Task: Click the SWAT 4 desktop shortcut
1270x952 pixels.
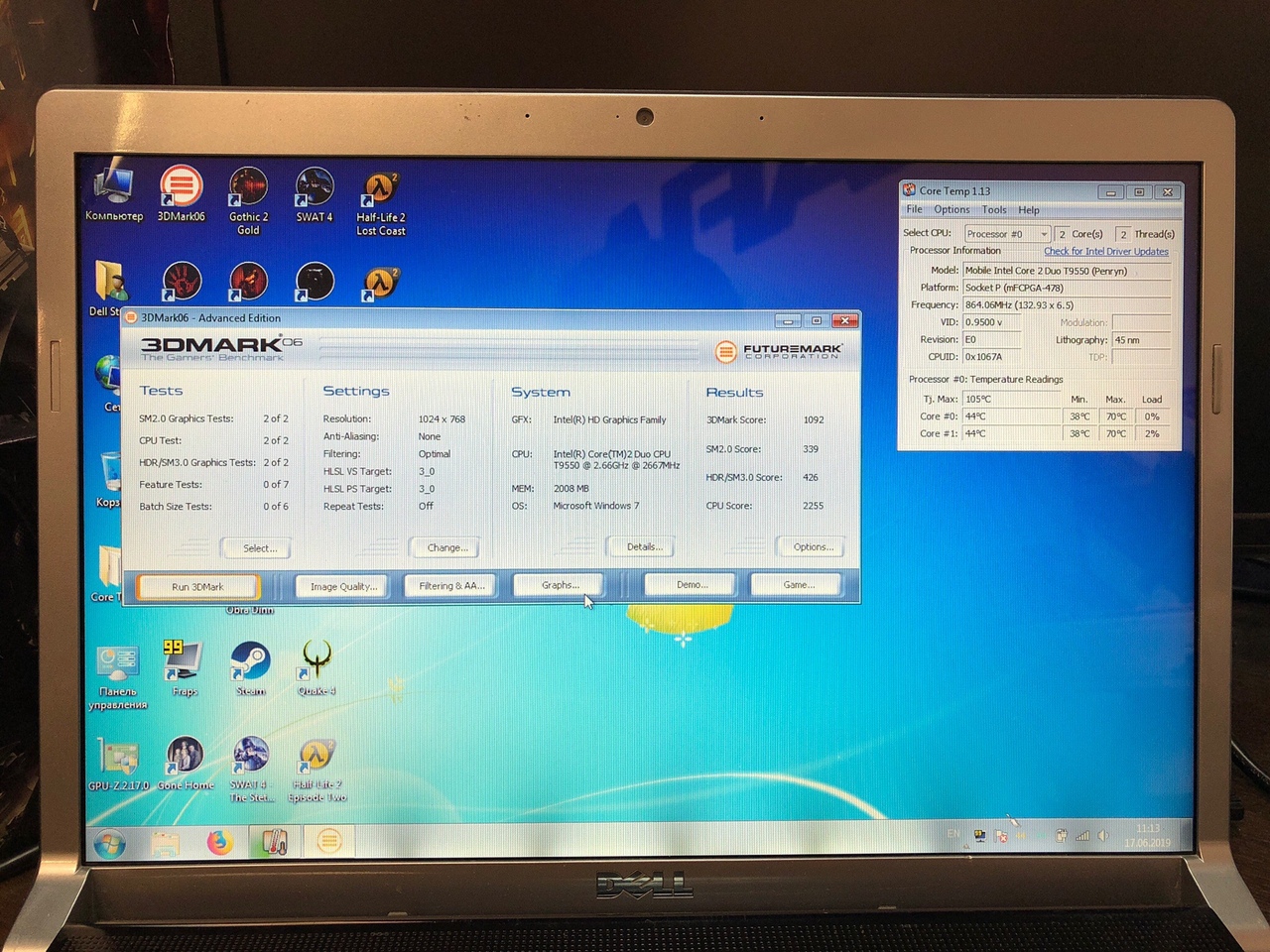Action: point(315,194)
